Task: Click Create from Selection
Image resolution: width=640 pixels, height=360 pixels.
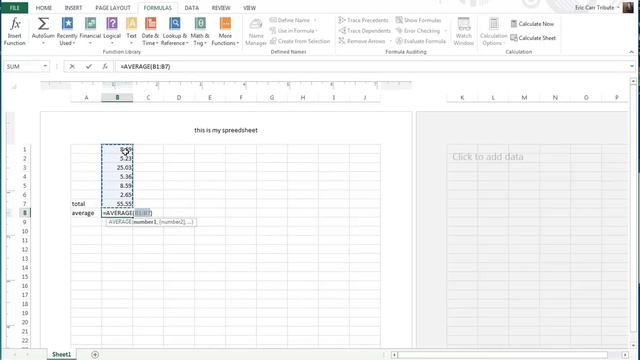Action: pos(300,41)
